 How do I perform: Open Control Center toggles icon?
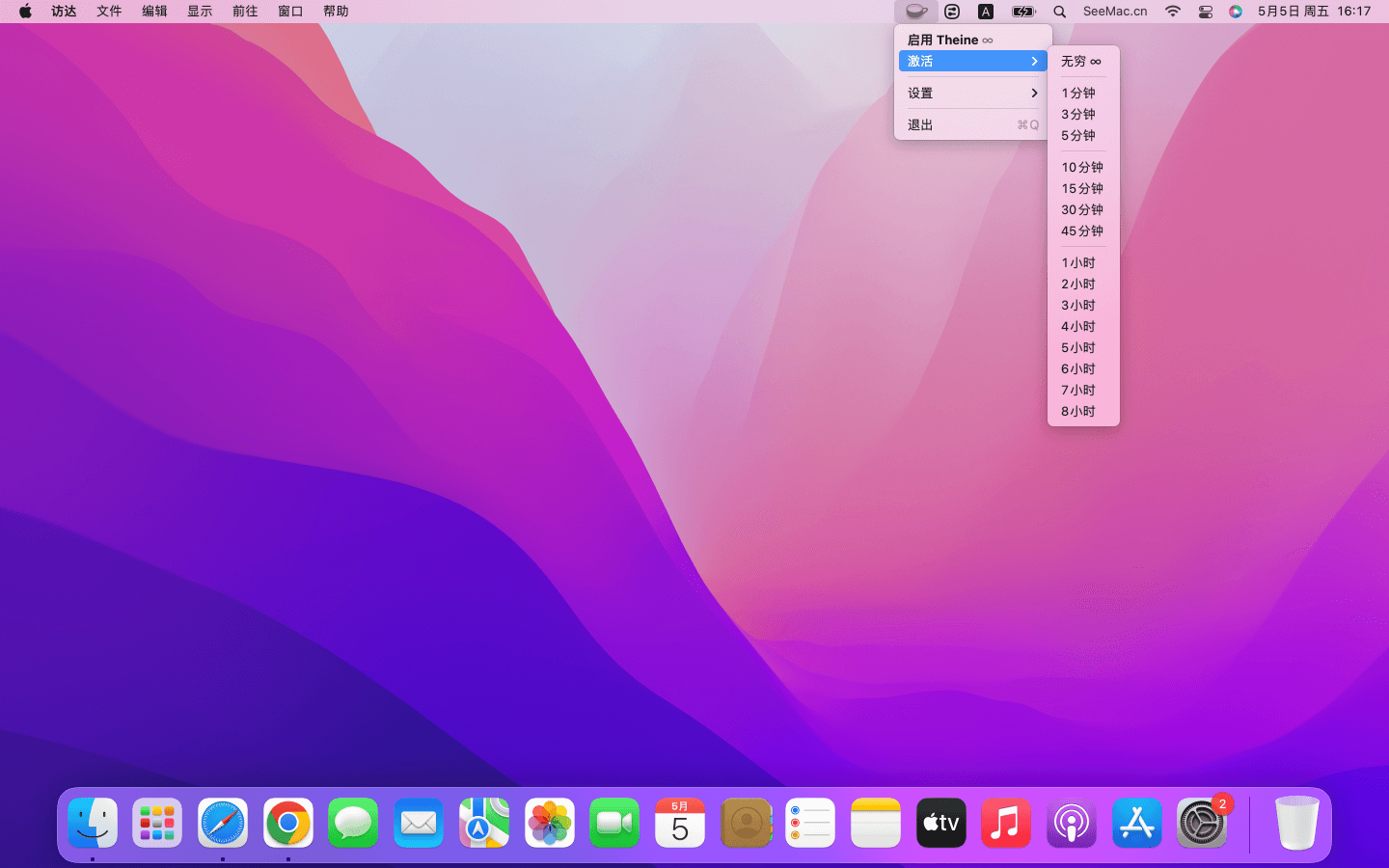(1205, 12)
